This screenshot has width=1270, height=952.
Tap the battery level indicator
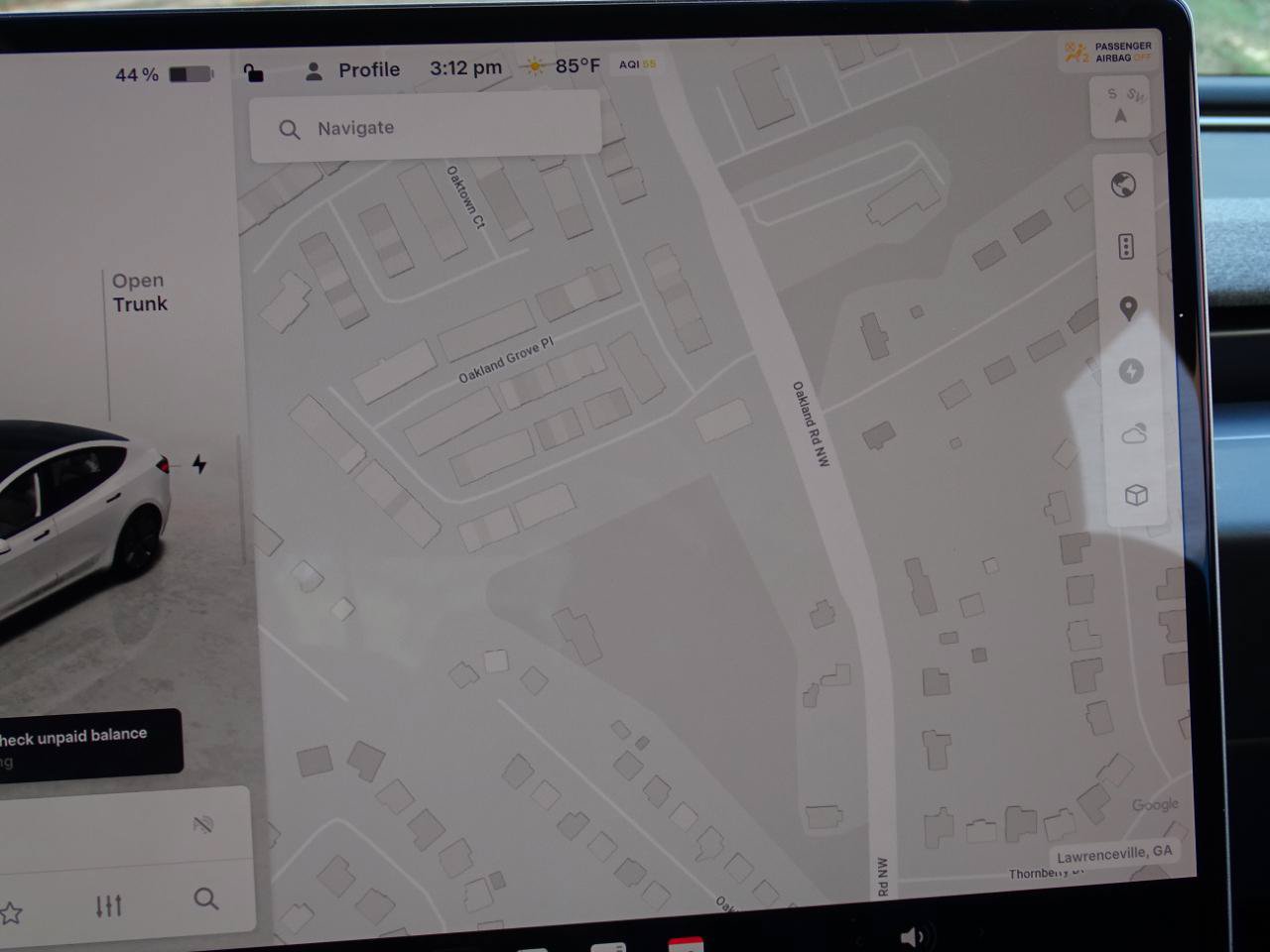pos(190,74)
